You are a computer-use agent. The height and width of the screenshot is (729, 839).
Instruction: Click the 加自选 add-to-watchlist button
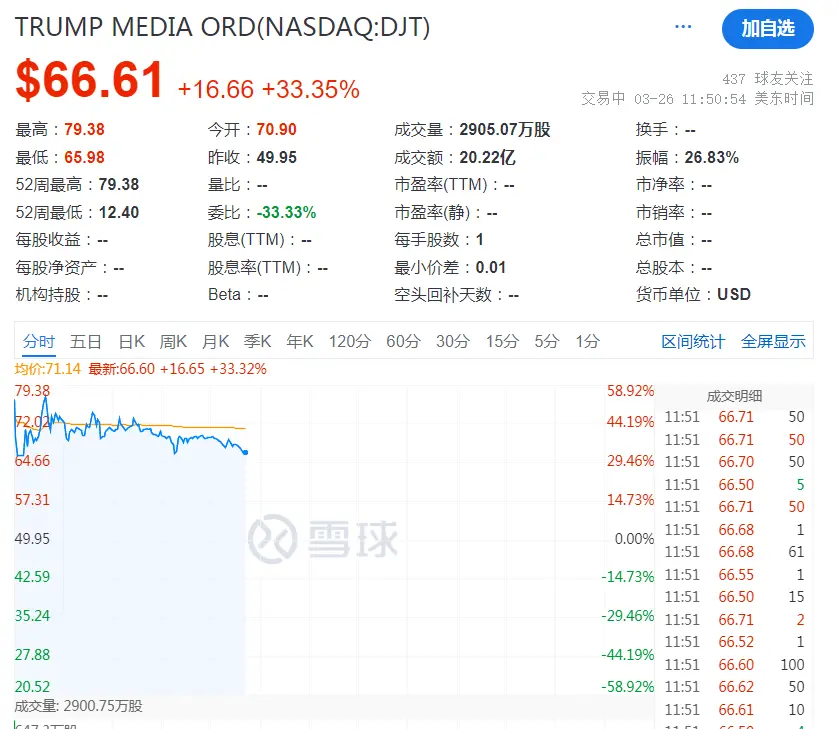(x=768, y=29)
